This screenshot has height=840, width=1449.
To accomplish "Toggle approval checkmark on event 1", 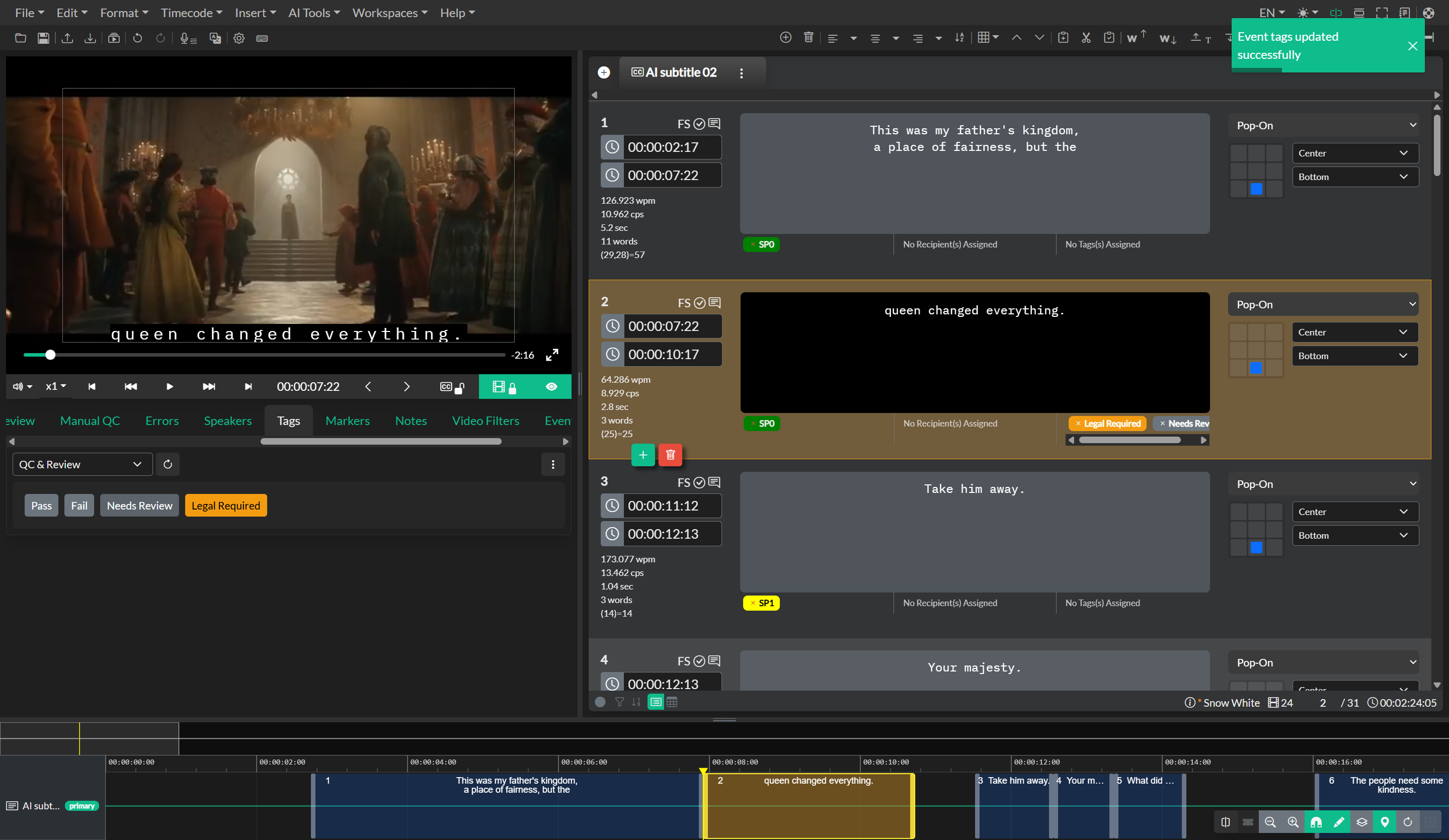I will (x=699, y=124).
